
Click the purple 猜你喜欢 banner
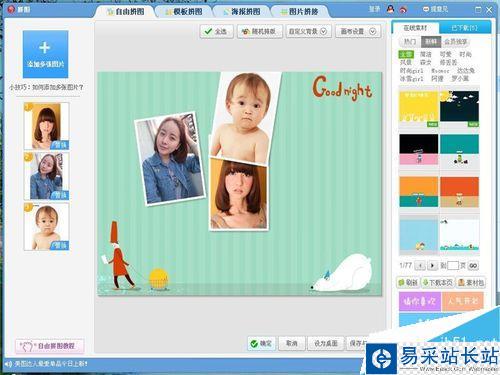(420, 302)
